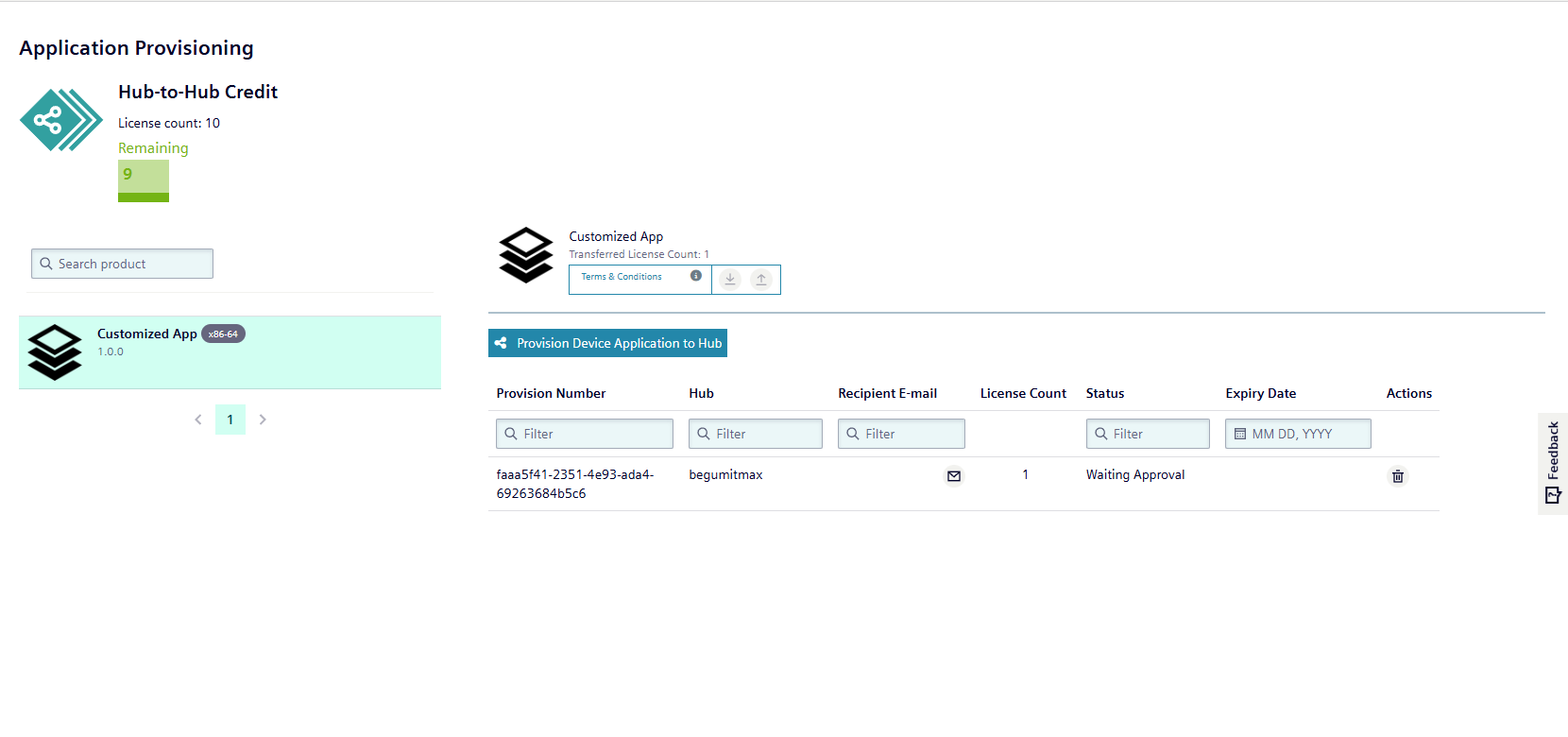
Task: Go to the next page of products
Action: pyautogui.click(x=263, y=420)
